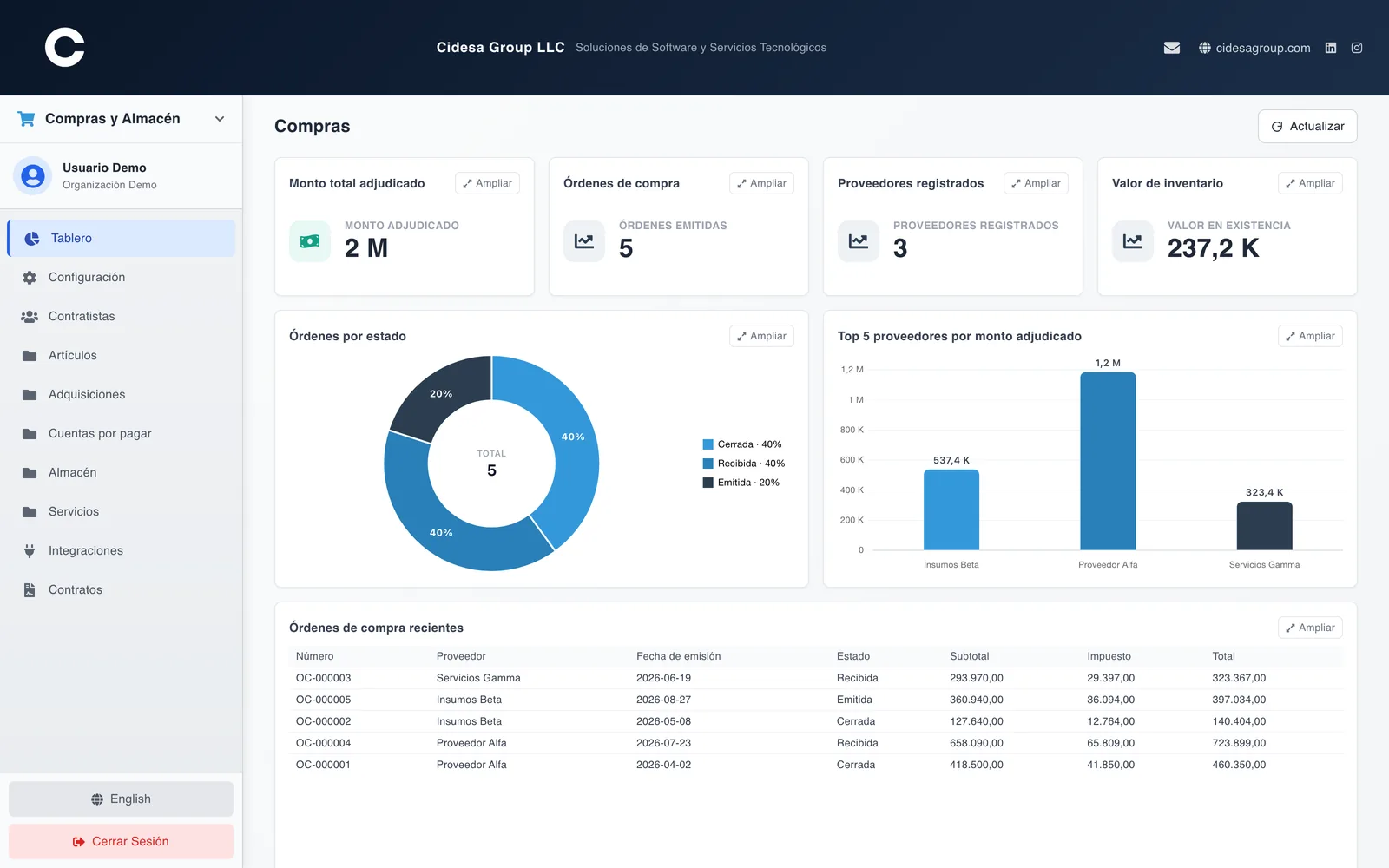Click the Actualizar button
1389x868 pixels.
point(1307,126)
